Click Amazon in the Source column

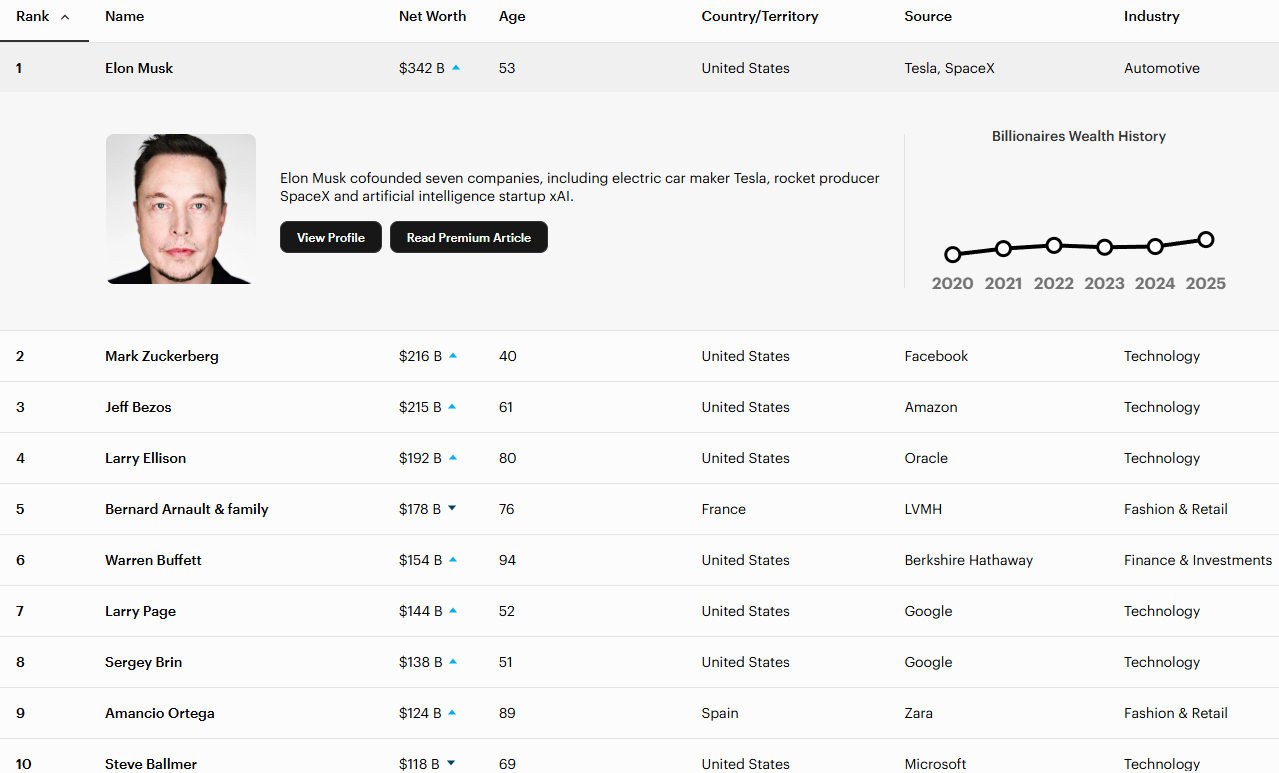pyautogui.click(x=931, y=407)
